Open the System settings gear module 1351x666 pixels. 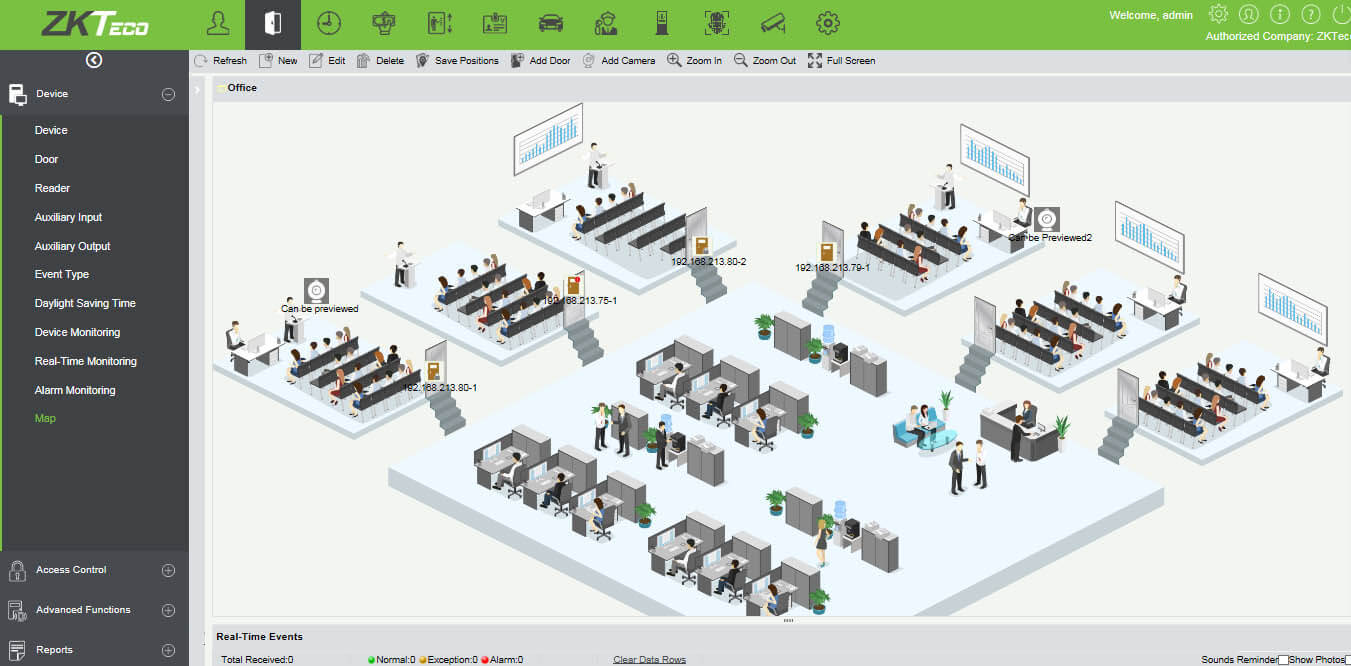point(828,22)
